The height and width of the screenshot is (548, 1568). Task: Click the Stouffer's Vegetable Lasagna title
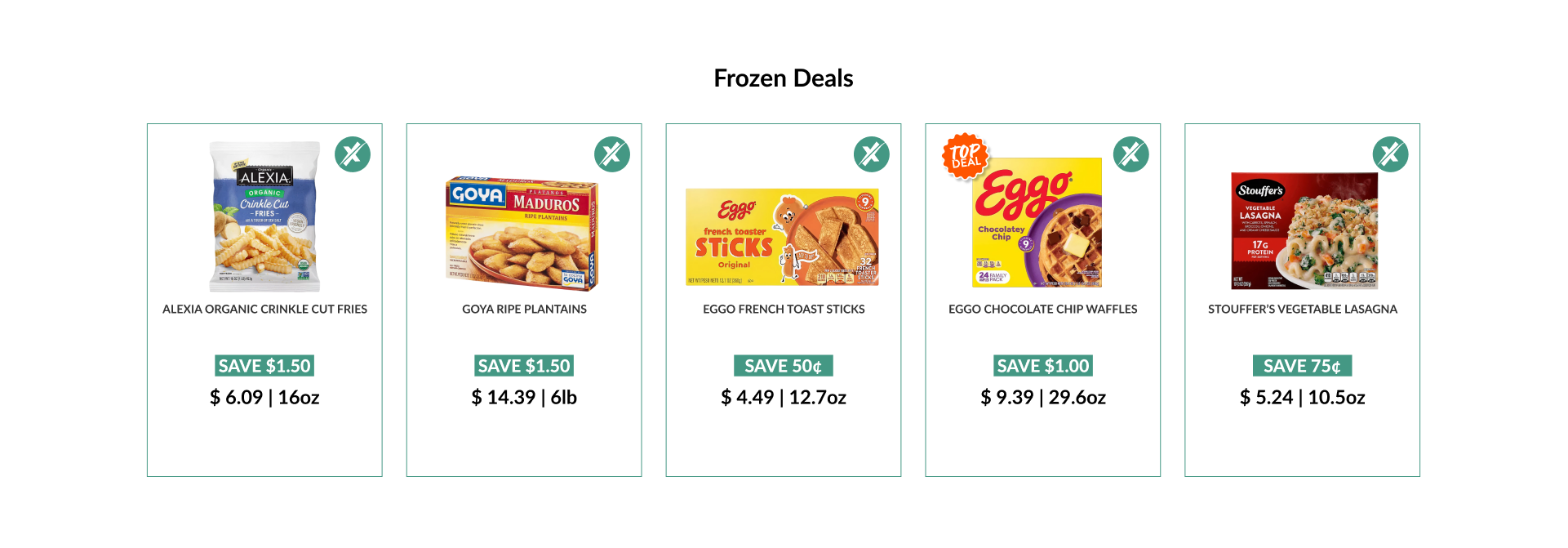coord(1303,310)
